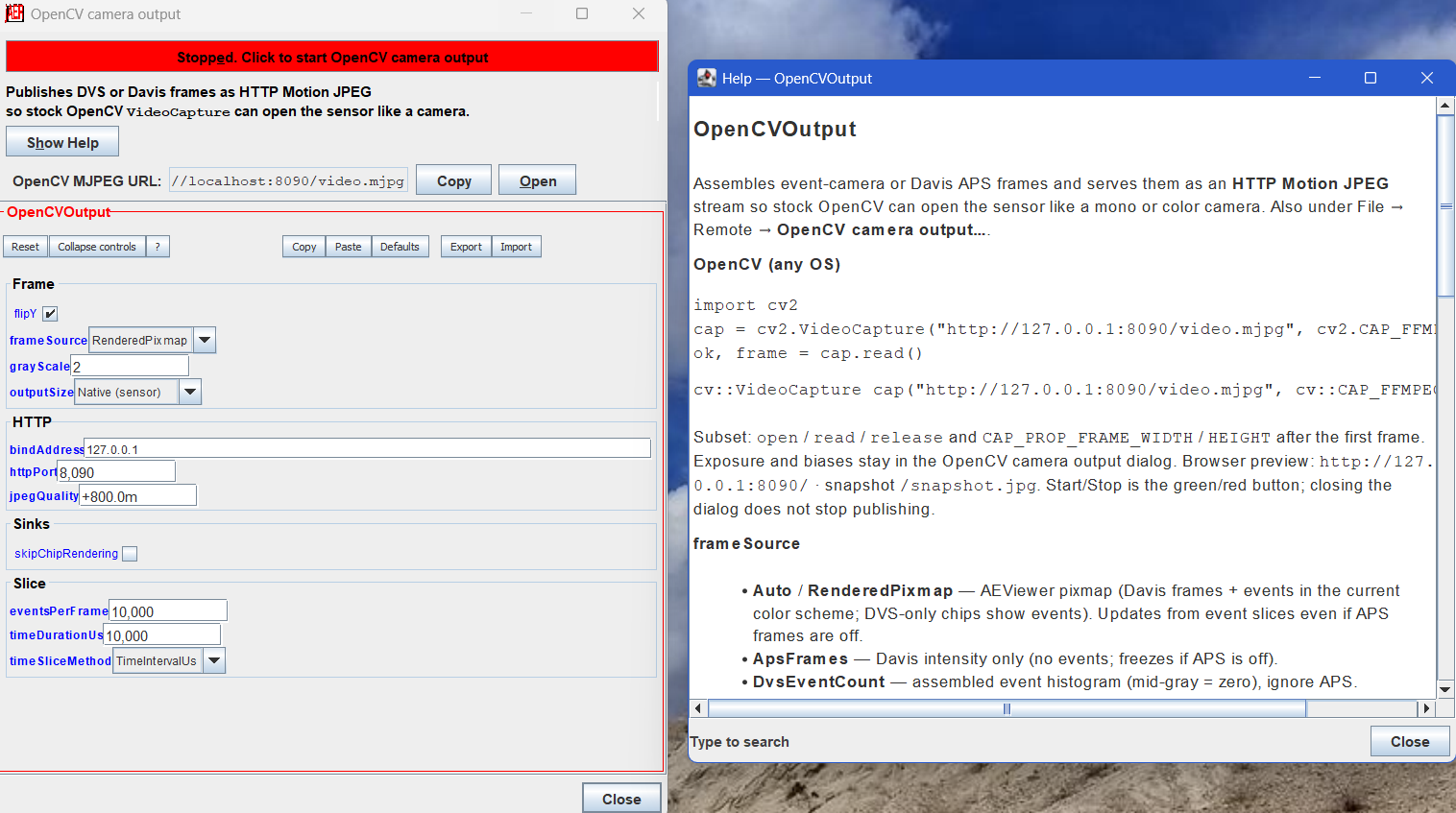The image size is (1456, 813).
Task: Click the timeDurationUs input field
Action: (x=162, y=634)
